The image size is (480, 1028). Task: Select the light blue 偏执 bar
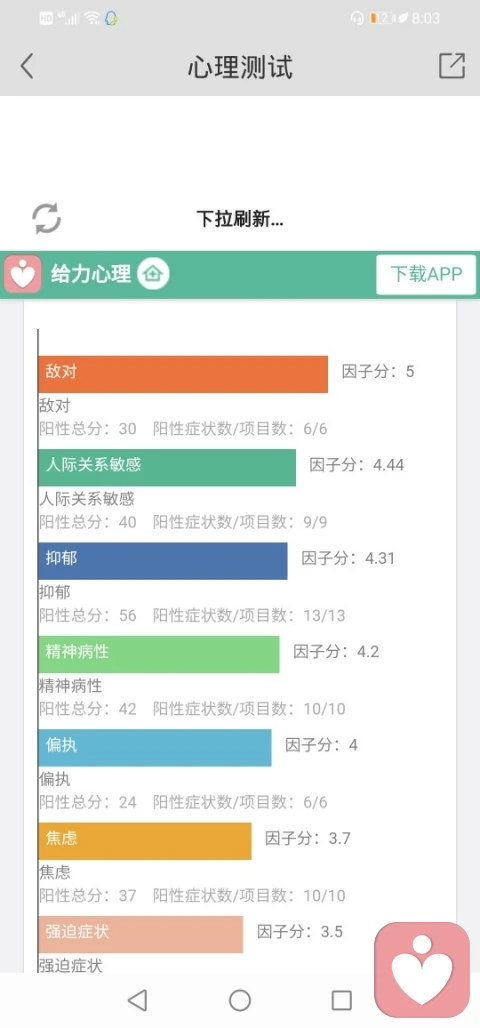point(155,747)
